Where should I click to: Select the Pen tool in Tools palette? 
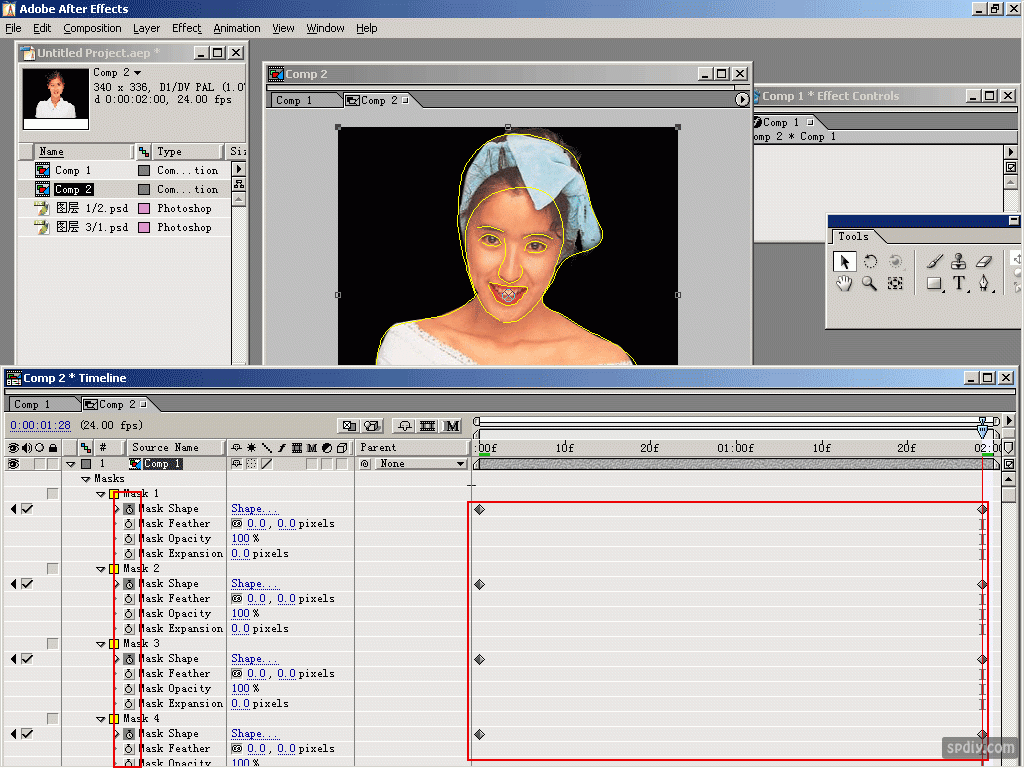(x=984, y=284)
